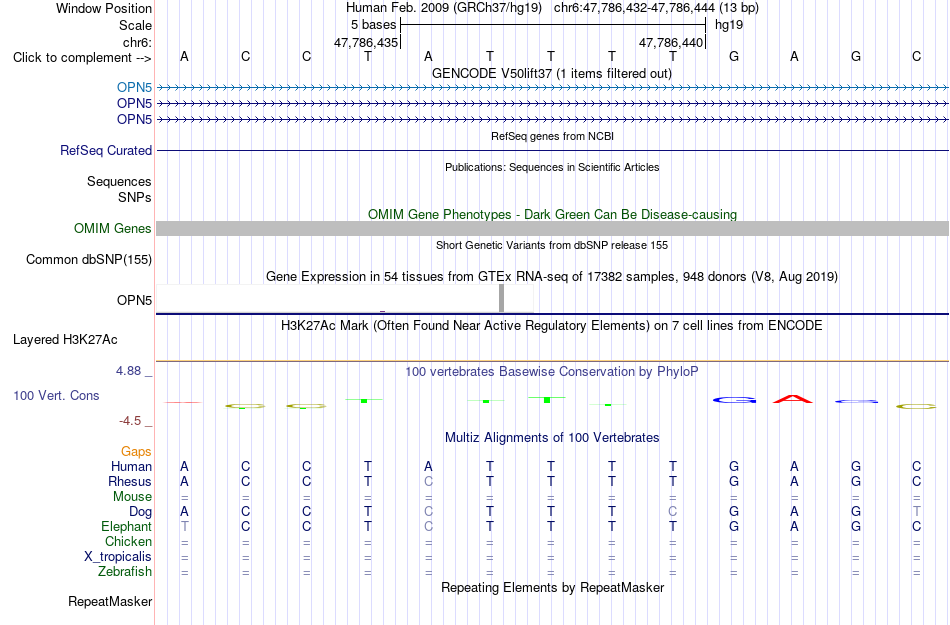Select the Rhesus alignment row label
950x625 pixels.
(130, 481)
